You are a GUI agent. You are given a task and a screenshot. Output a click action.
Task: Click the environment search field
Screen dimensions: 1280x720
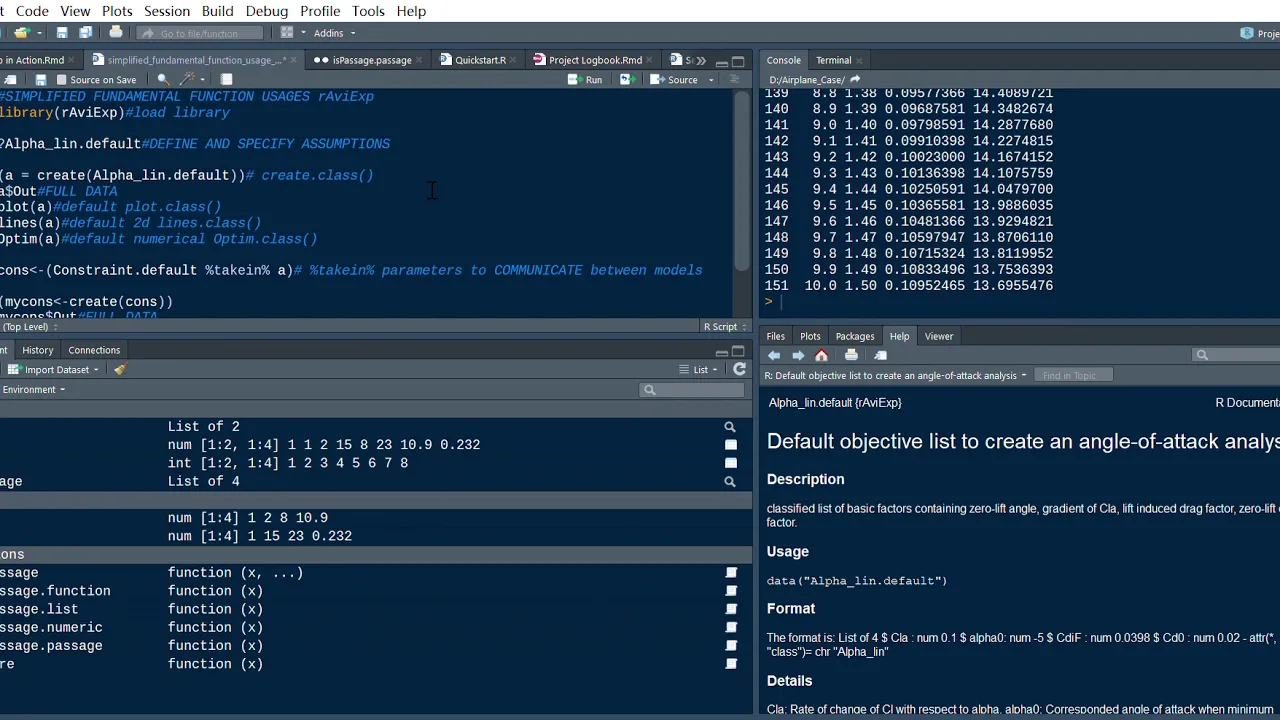pyautogui.click(x=692, y=390)
